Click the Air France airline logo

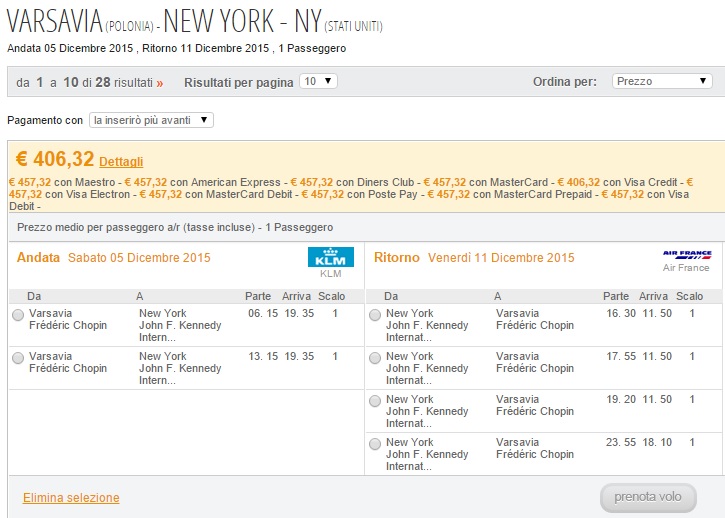[687, 255]
